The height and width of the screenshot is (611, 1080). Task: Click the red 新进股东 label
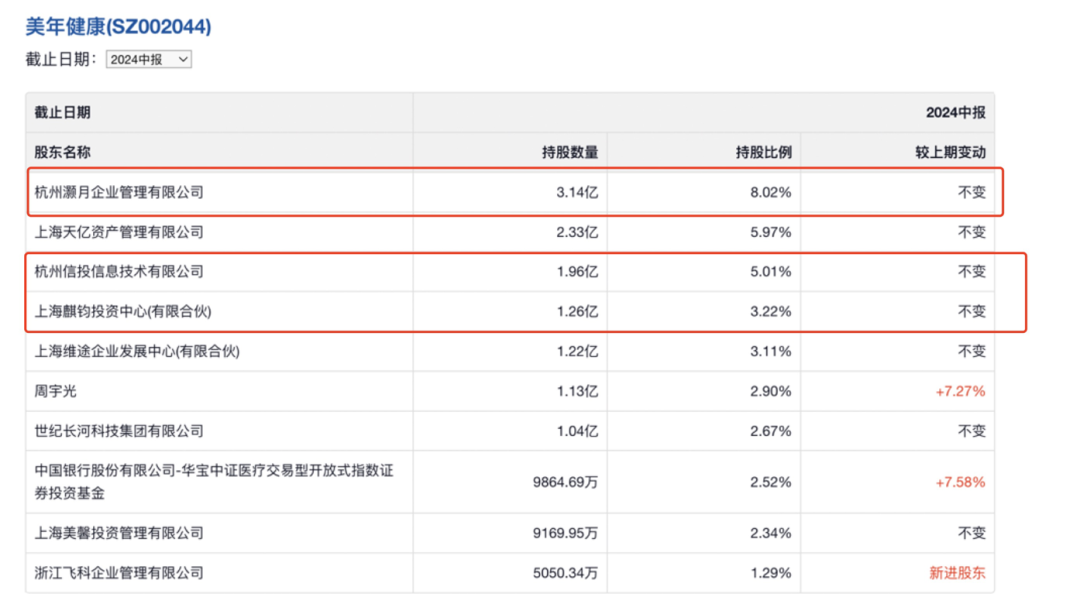957,573
